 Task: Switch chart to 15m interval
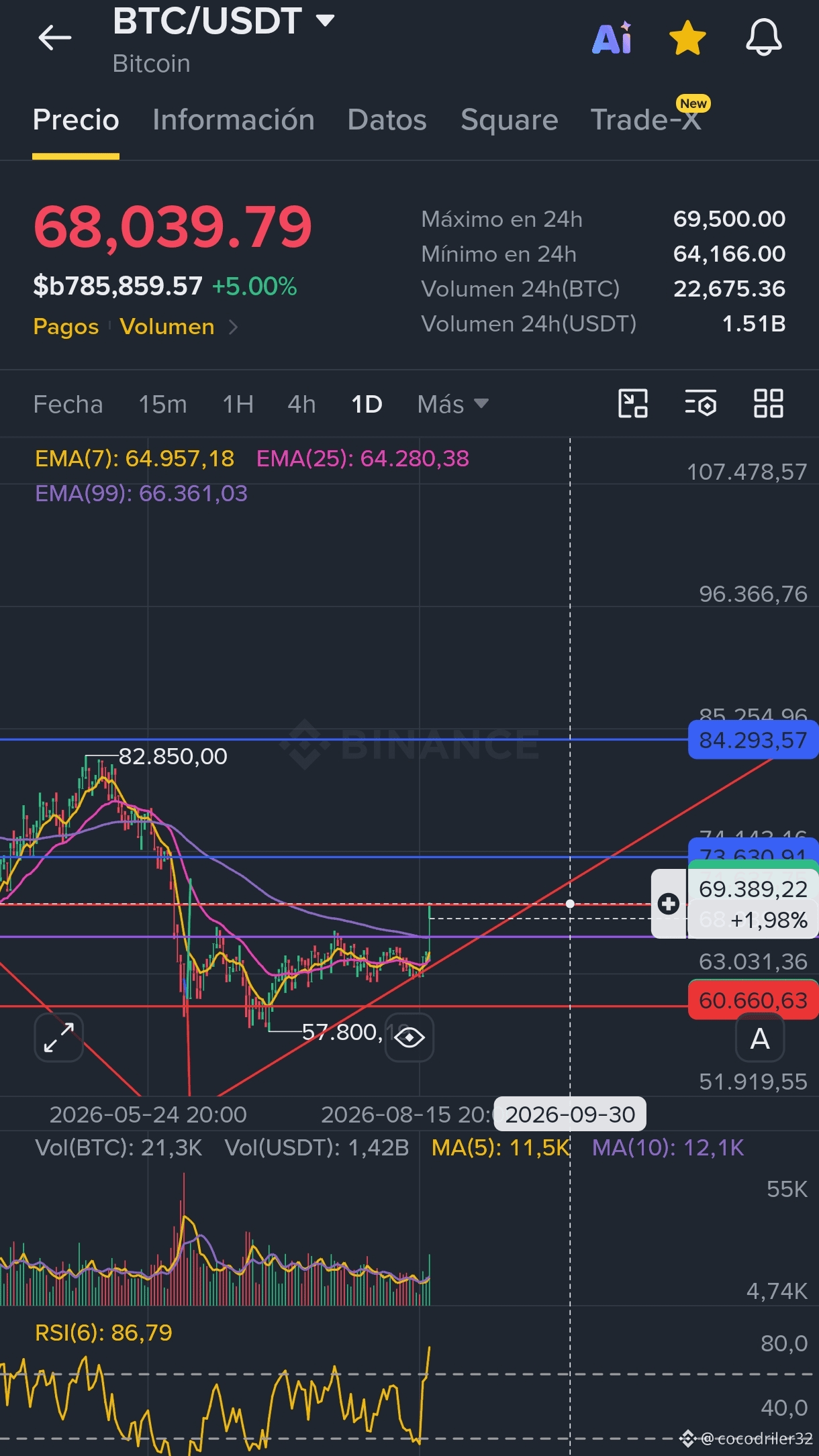pos(162,405)
